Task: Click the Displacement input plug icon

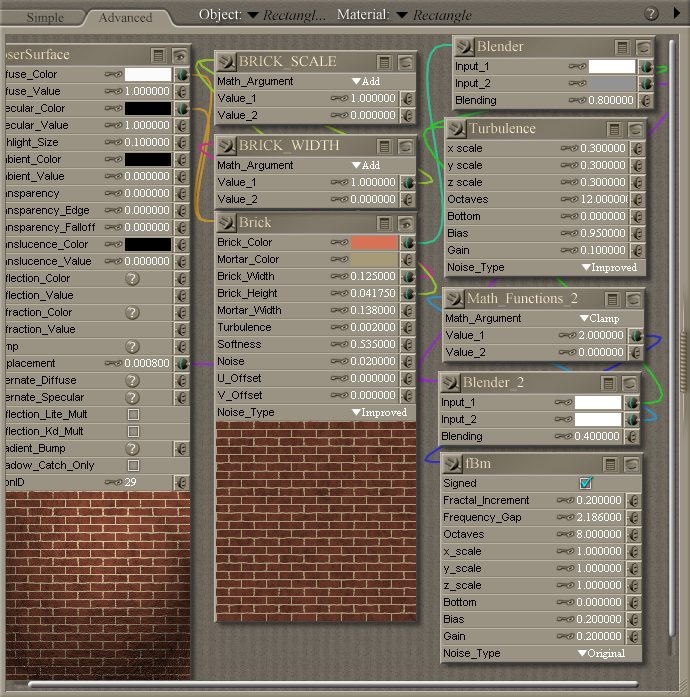Action: pyautogui.click(x=181, y=364)
